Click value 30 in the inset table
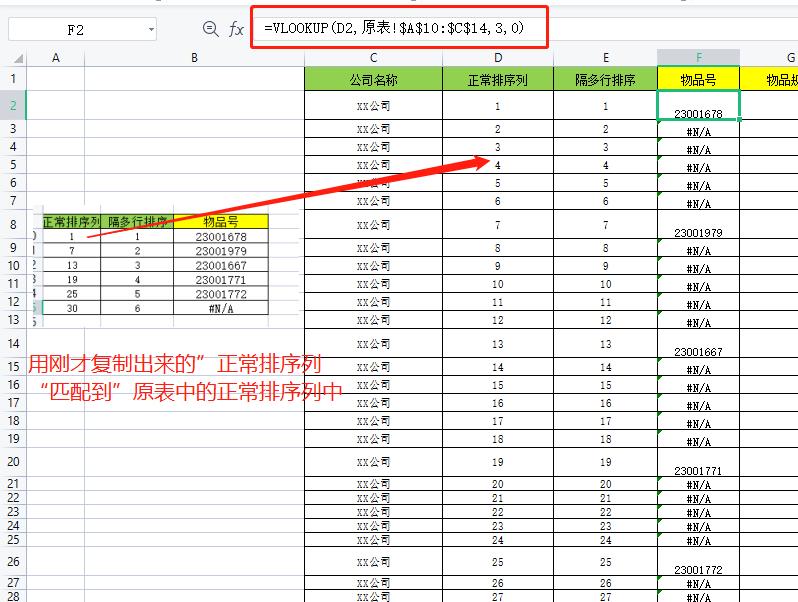Screen dimensions: 798x602 pyautogui.click(x=72, y=308)
